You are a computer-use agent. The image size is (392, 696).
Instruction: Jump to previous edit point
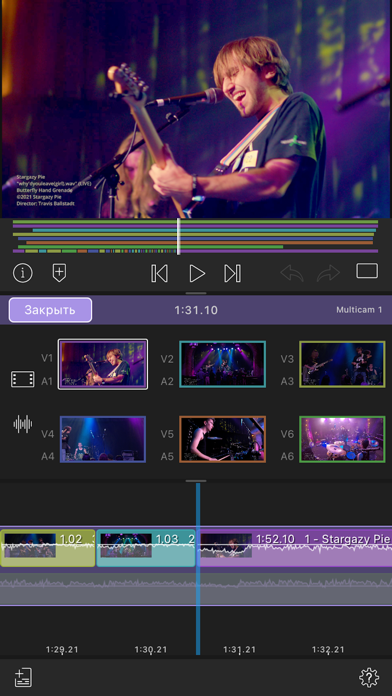pos(159,273)
